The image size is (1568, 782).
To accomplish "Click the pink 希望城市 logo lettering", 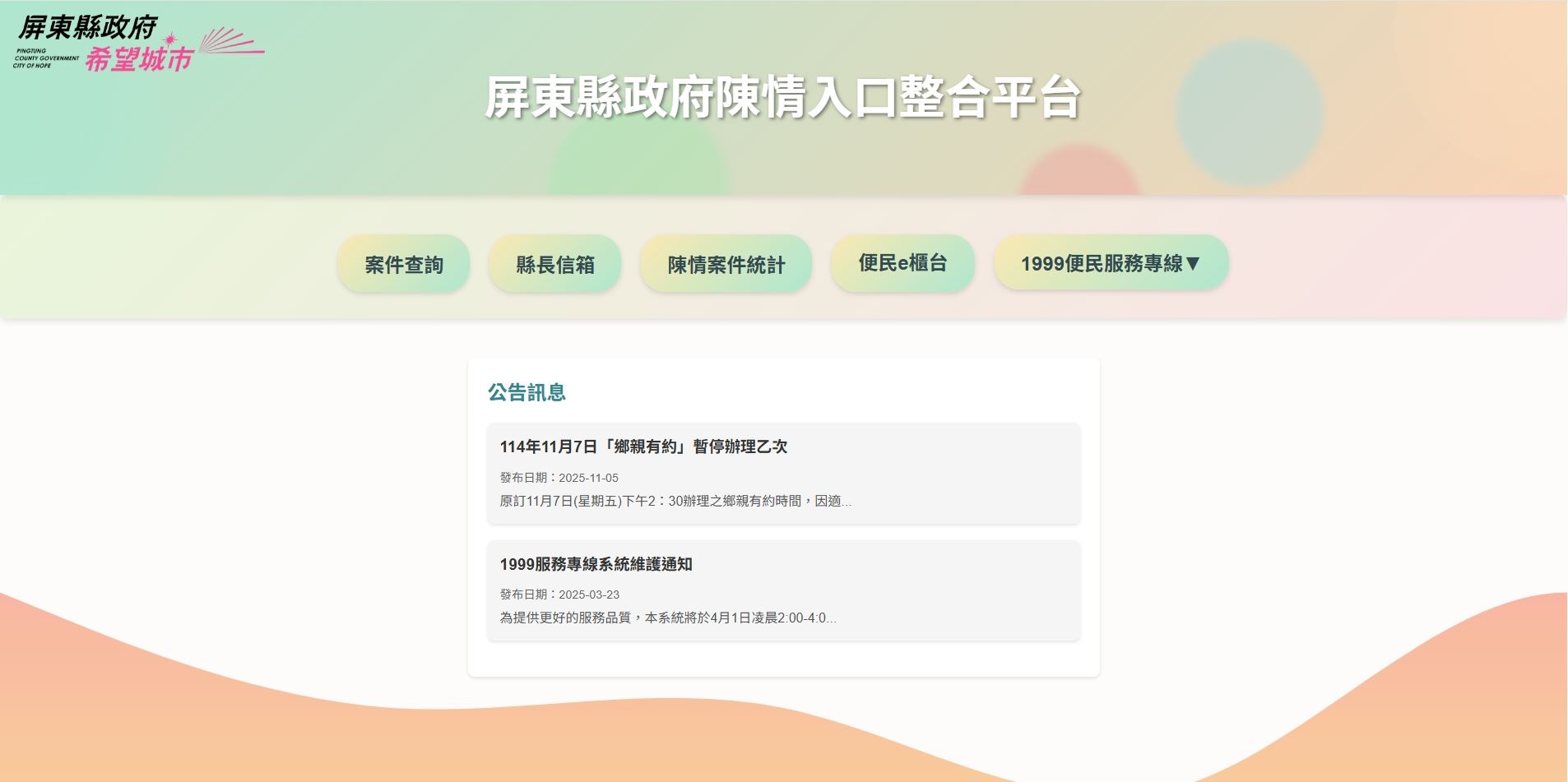I will 139,59.
